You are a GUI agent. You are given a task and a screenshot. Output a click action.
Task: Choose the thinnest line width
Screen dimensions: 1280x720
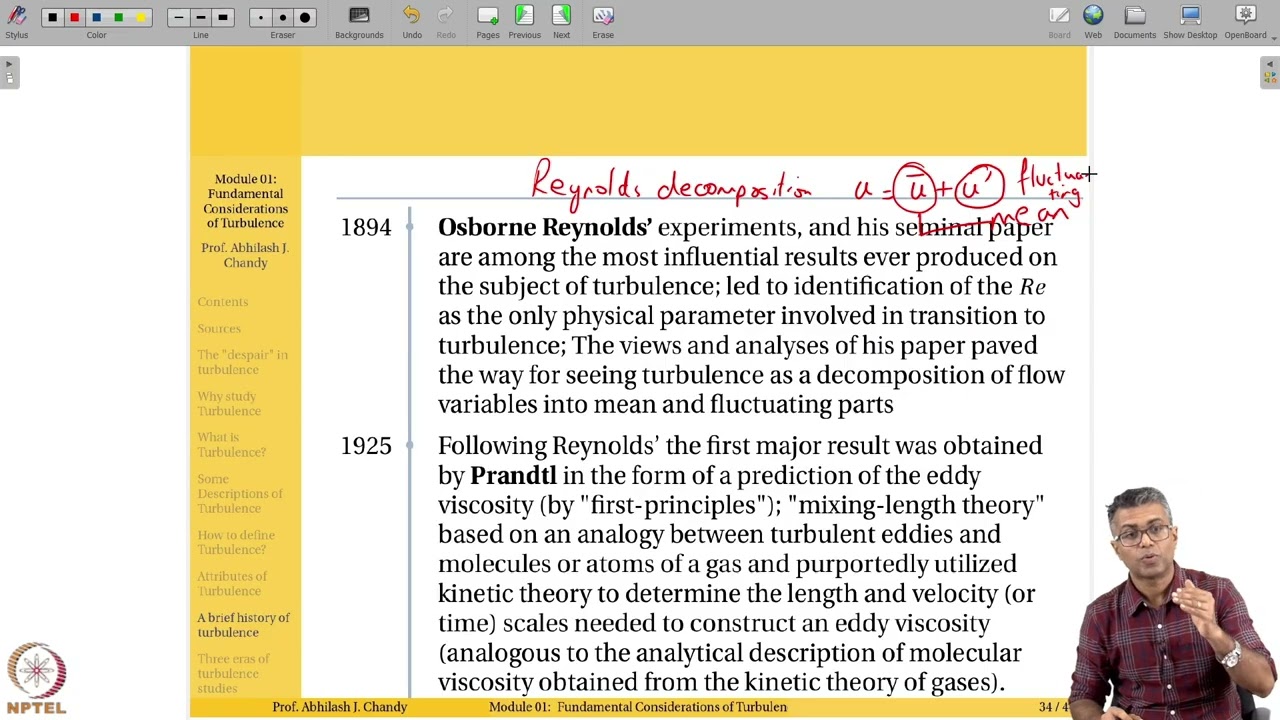(x=178, y=17)
